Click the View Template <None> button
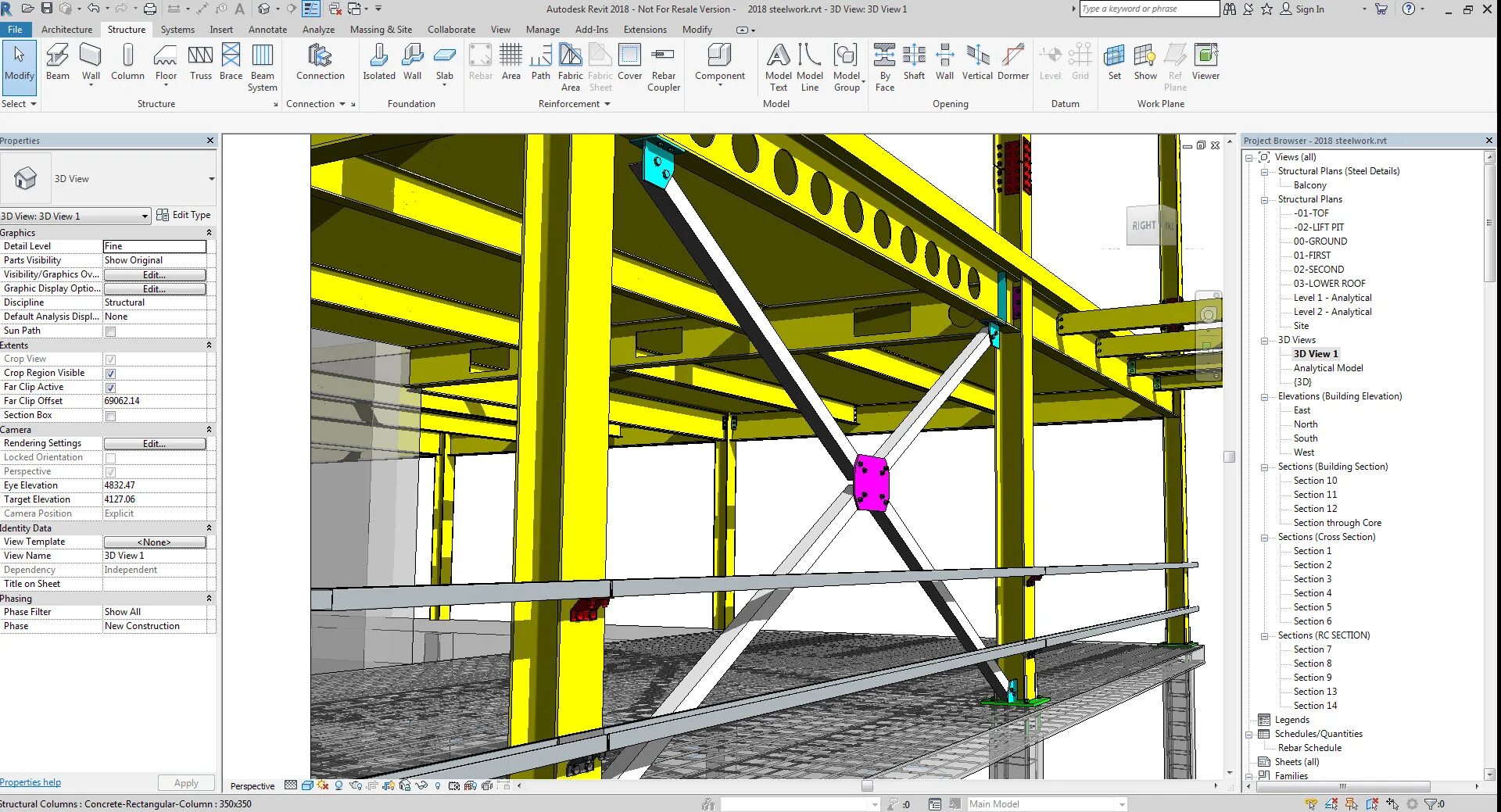This screenshot has width=1501, height=812. [155, 542]
